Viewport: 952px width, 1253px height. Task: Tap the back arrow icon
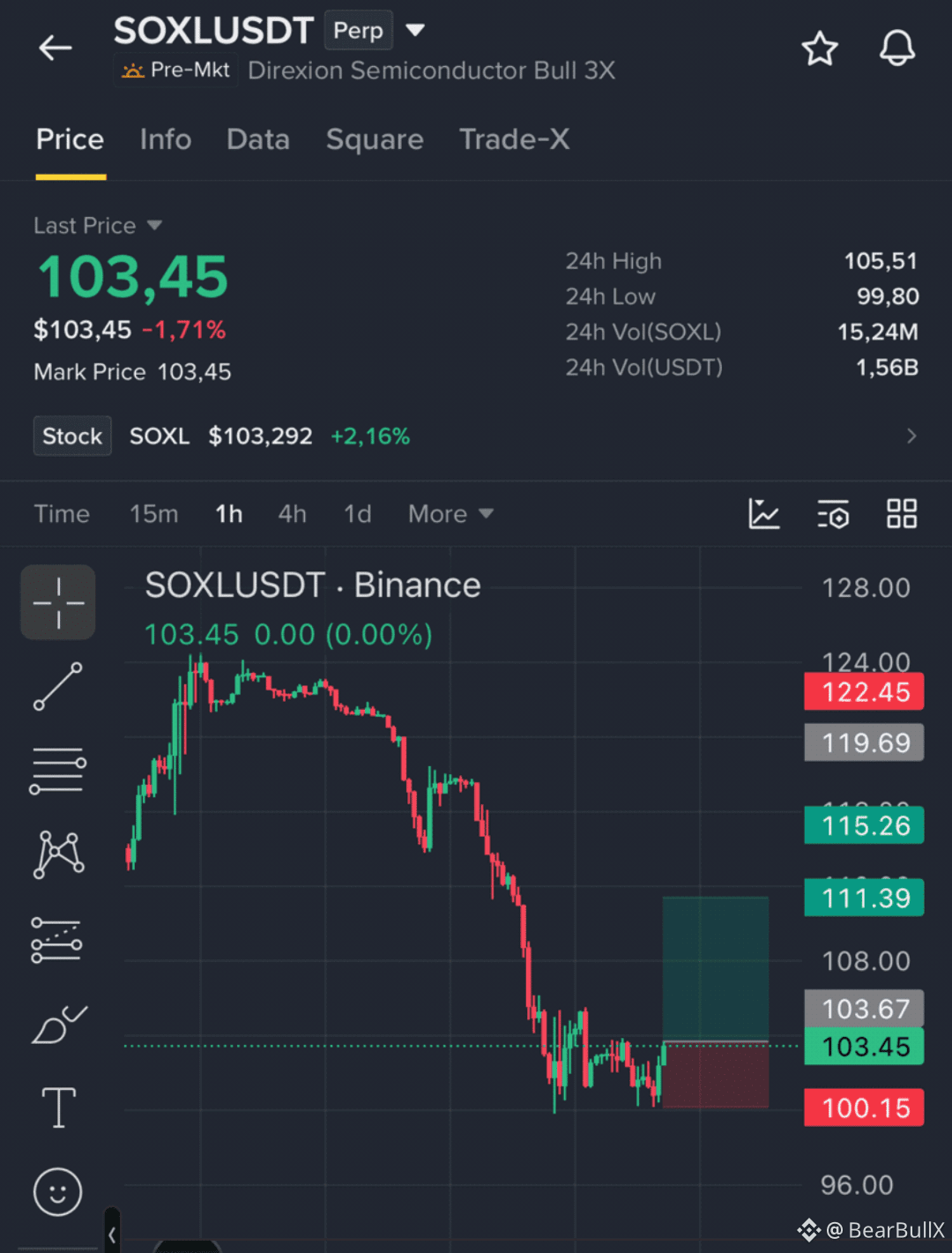pos(55,48)
